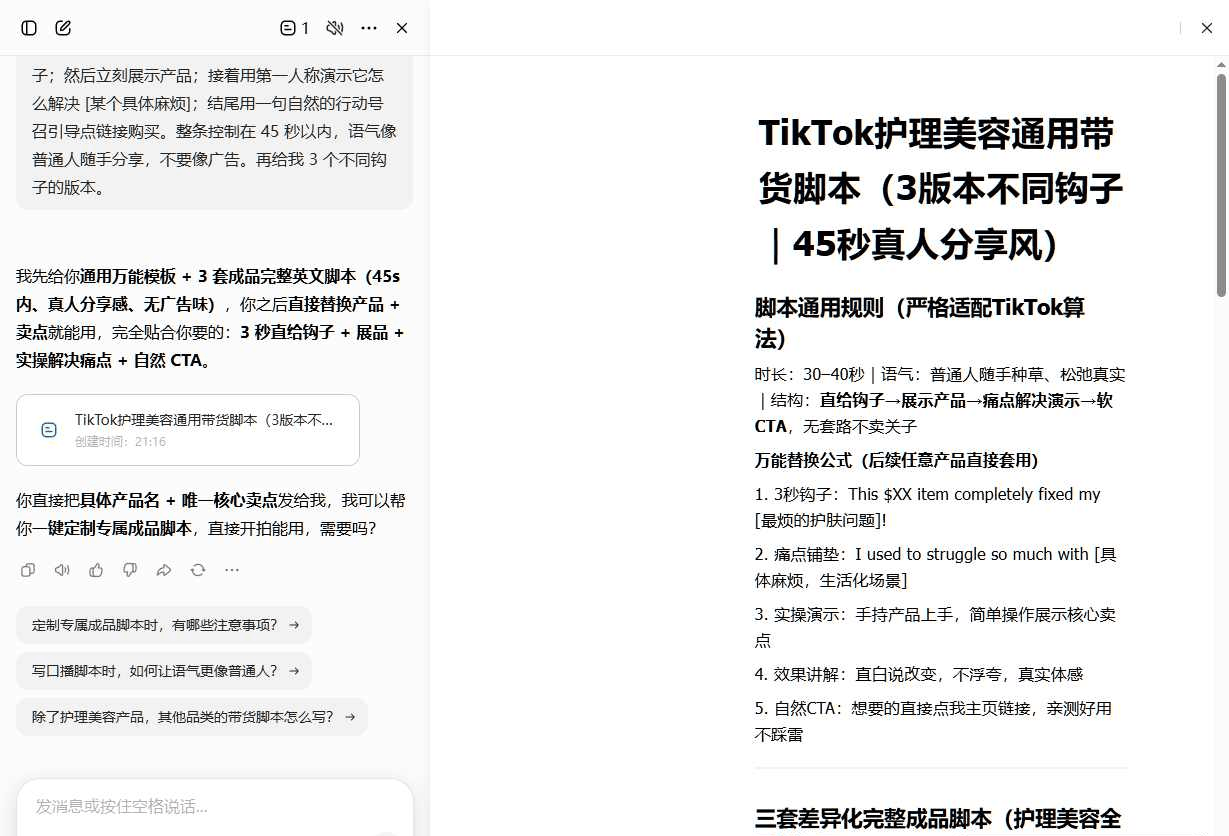
Task: Click the 时长：30–40秒 rule line
Action: point(940,400)
